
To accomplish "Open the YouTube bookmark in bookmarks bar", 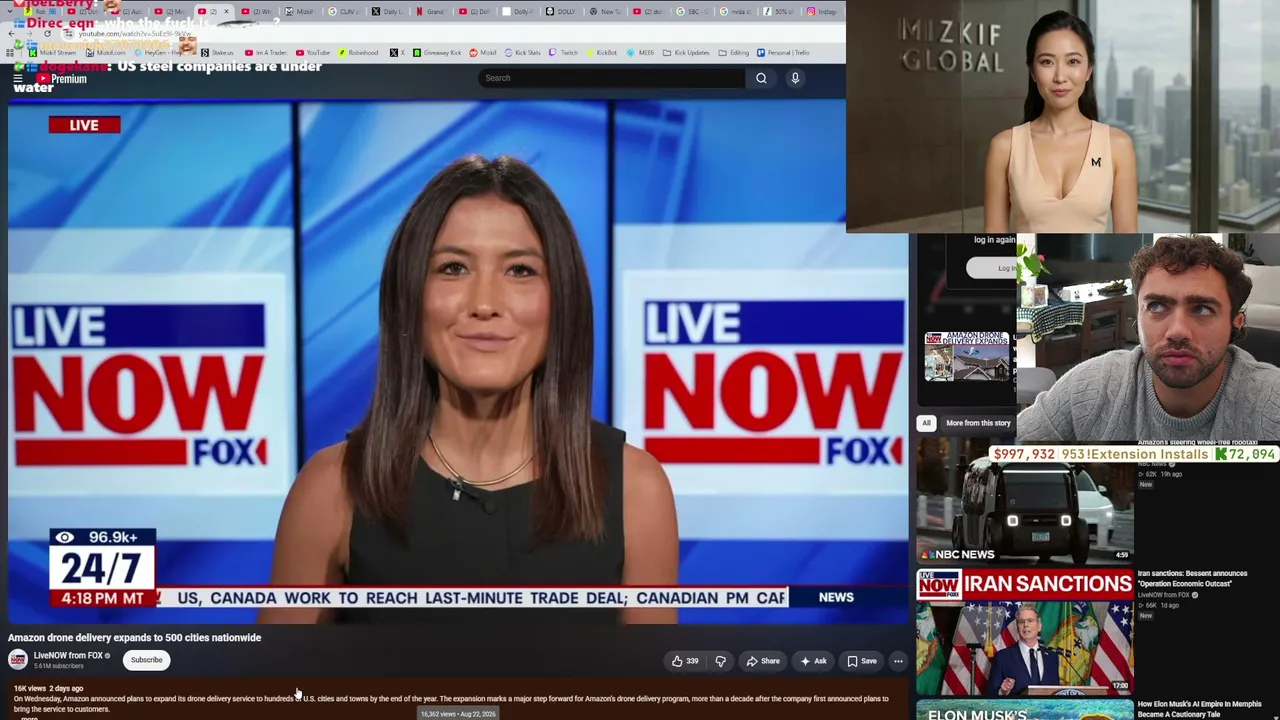I will [x=313, y=53].
